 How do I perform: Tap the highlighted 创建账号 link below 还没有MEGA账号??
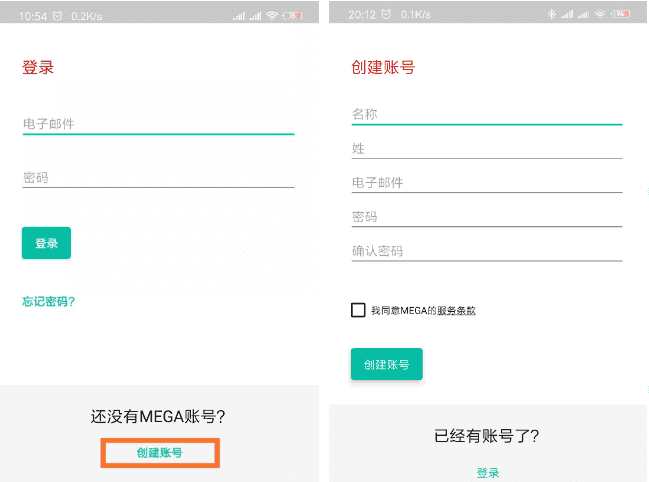pyautogui.click(x=160, y=453)
